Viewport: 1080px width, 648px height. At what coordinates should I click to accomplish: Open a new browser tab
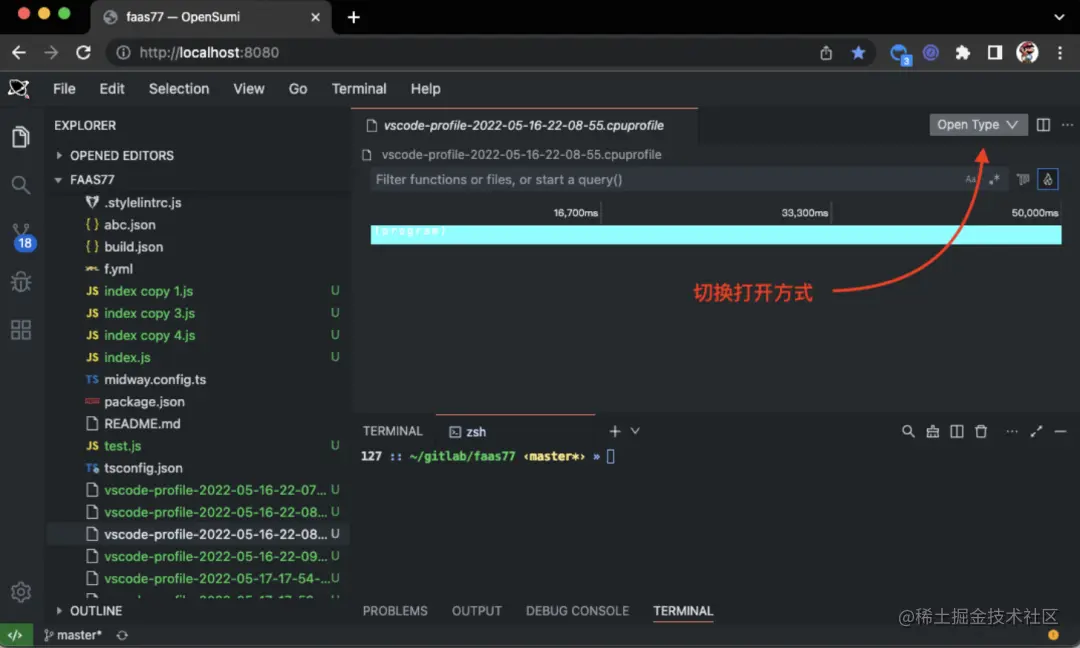coord(353,17)
